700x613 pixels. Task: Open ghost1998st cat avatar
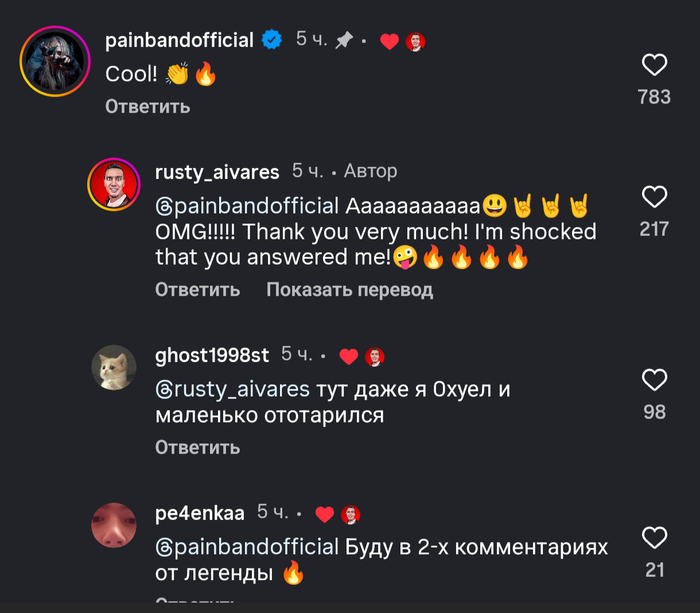[x=113, y=368]
